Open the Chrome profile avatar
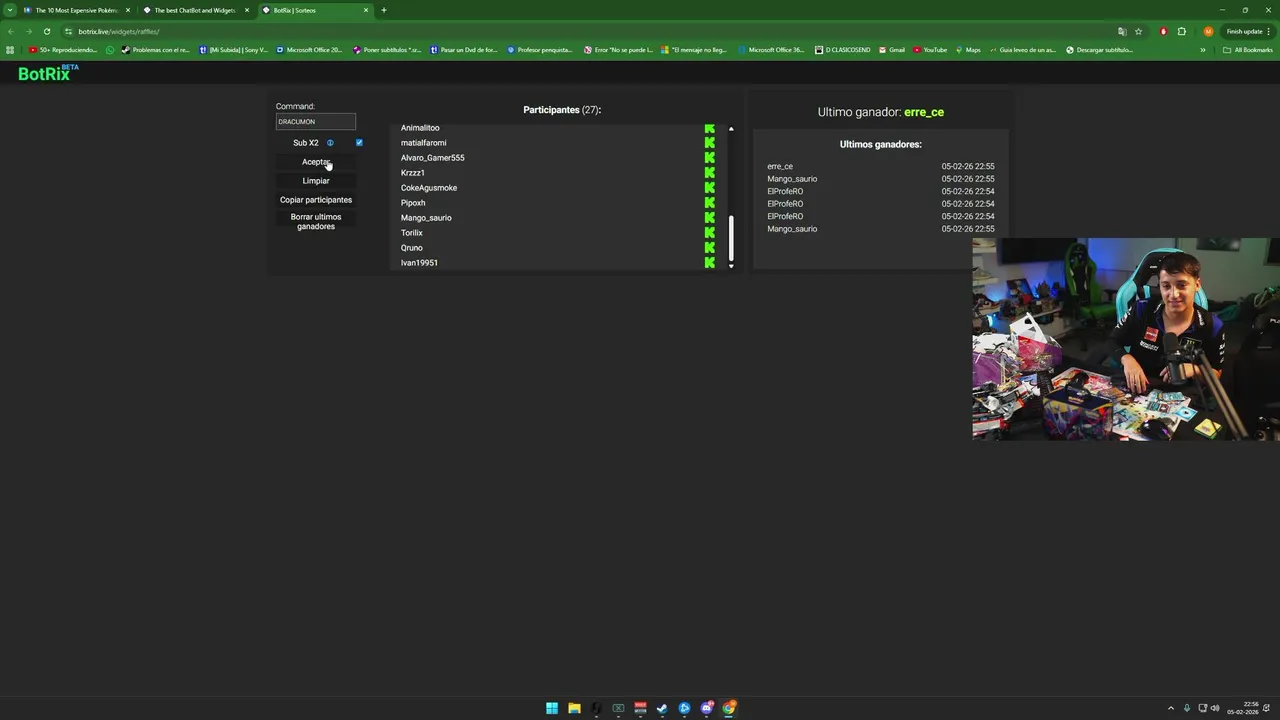This screenshot has width=1280, height=720. [1208, 31]
